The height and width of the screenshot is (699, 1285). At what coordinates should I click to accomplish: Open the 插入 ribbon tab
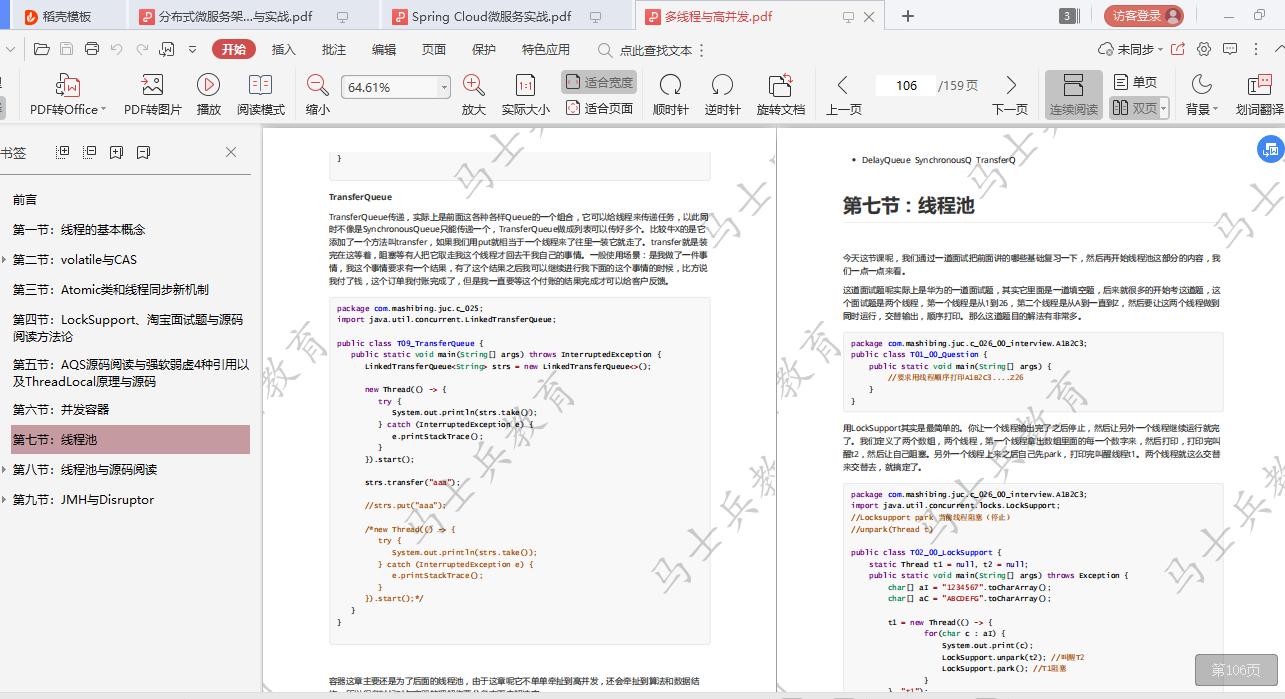coord(284,49)
